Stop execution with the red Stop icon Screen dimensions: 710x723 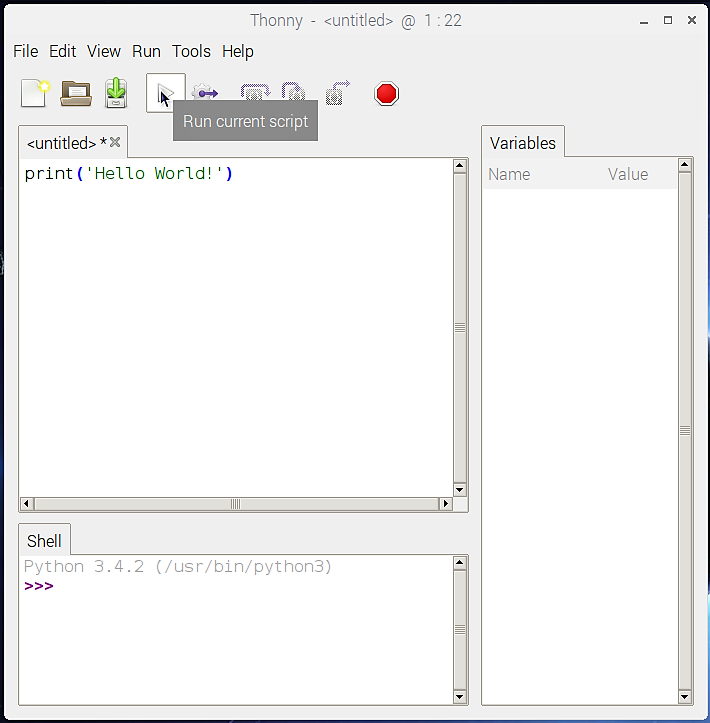pos(386,94)
